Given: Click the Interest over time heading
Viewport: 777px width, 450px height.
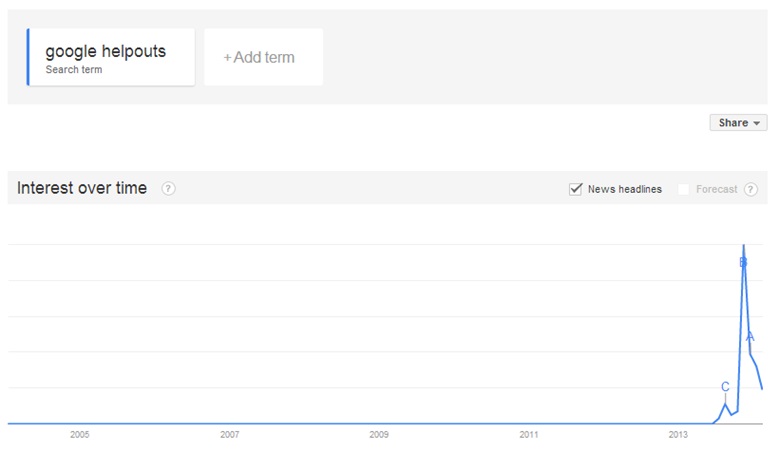Looking at the screenshot, I should click(82, 188).
